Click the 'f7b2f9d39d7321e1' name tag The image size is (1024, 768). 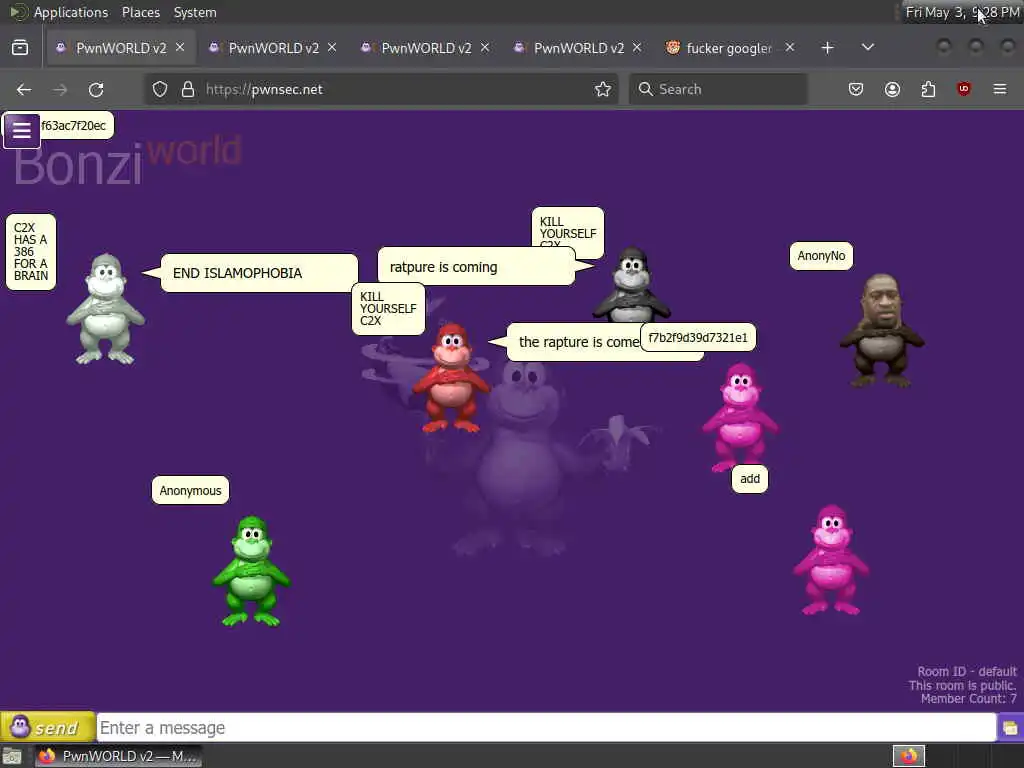point(697,338)
